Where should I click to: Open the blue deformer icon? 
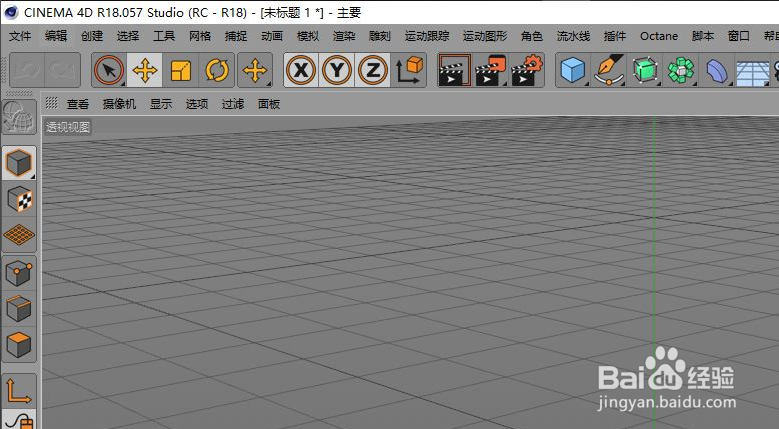click(x=717, y=70)
